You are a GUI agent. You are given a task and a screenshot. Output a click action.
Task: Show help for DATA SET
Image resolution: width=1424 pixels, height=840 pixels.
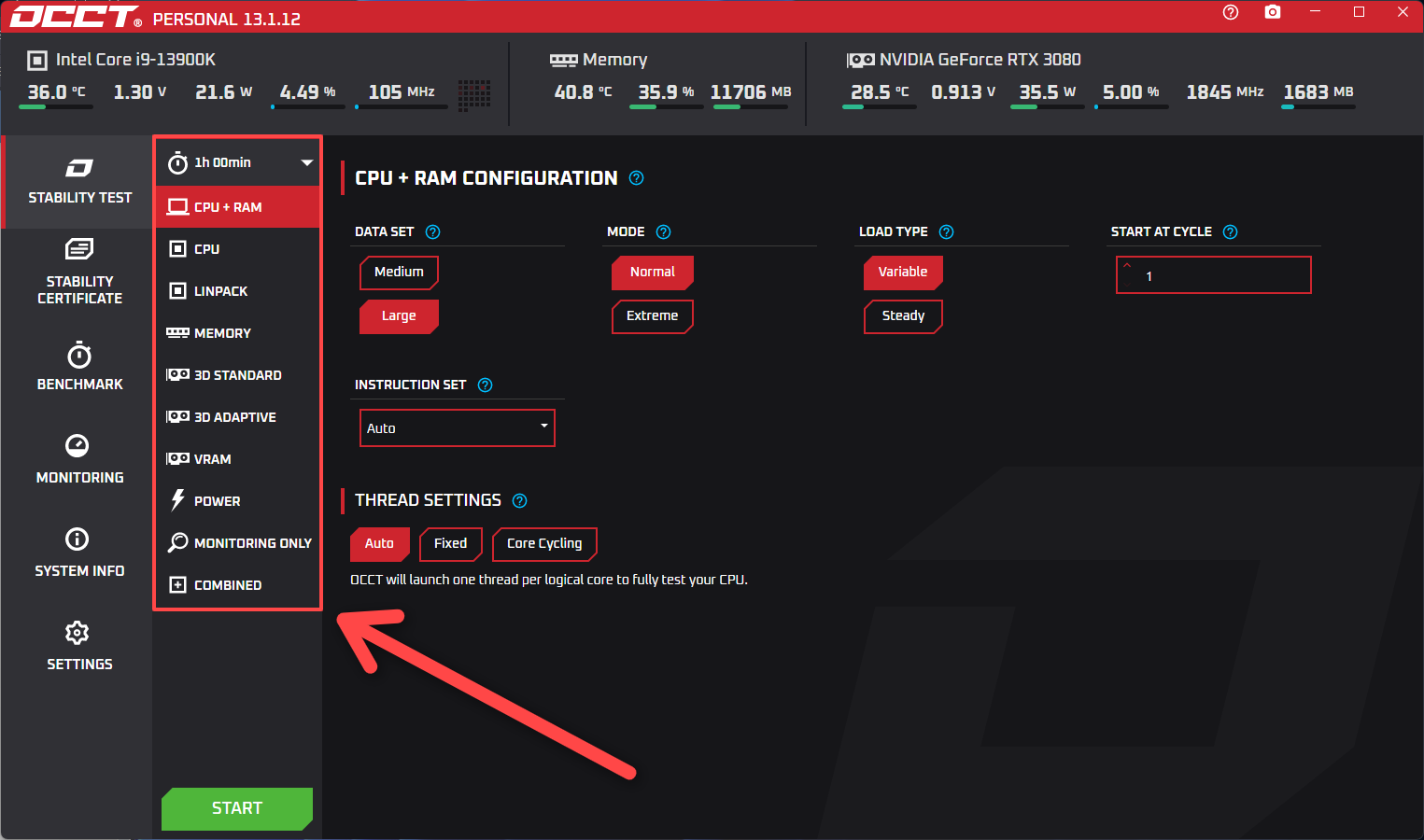433,231
